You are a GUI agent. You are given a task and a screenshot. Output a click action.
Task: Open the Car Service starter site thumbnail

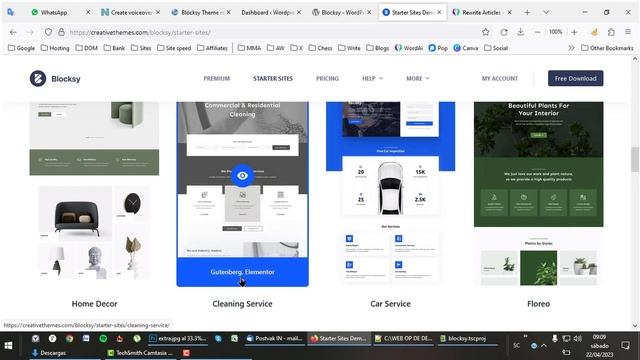[390, 192]
